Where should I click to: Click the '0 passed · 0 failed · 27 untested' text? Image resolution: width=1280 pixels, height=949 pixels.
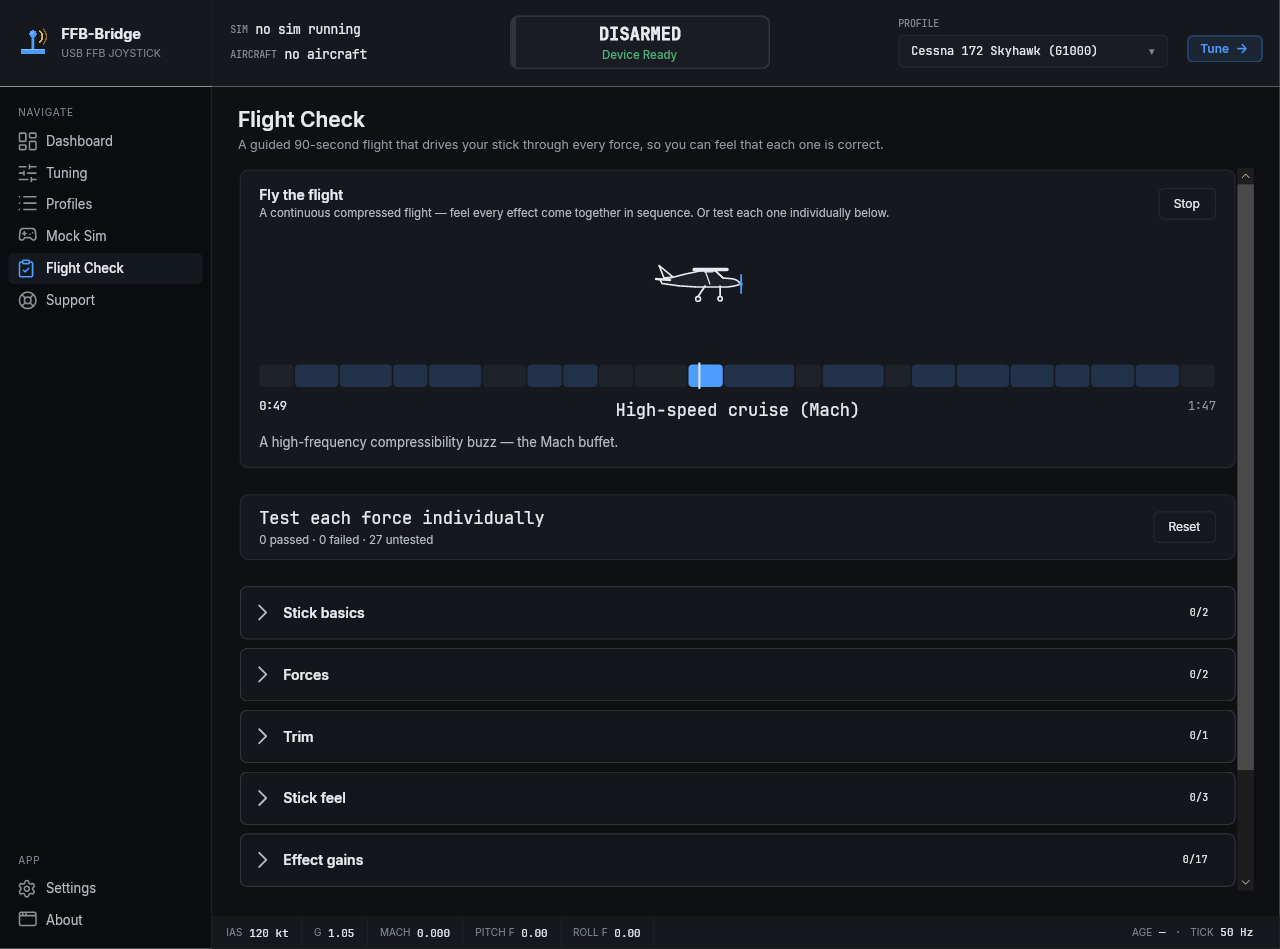pyautogui.click(x=346, y=540)
